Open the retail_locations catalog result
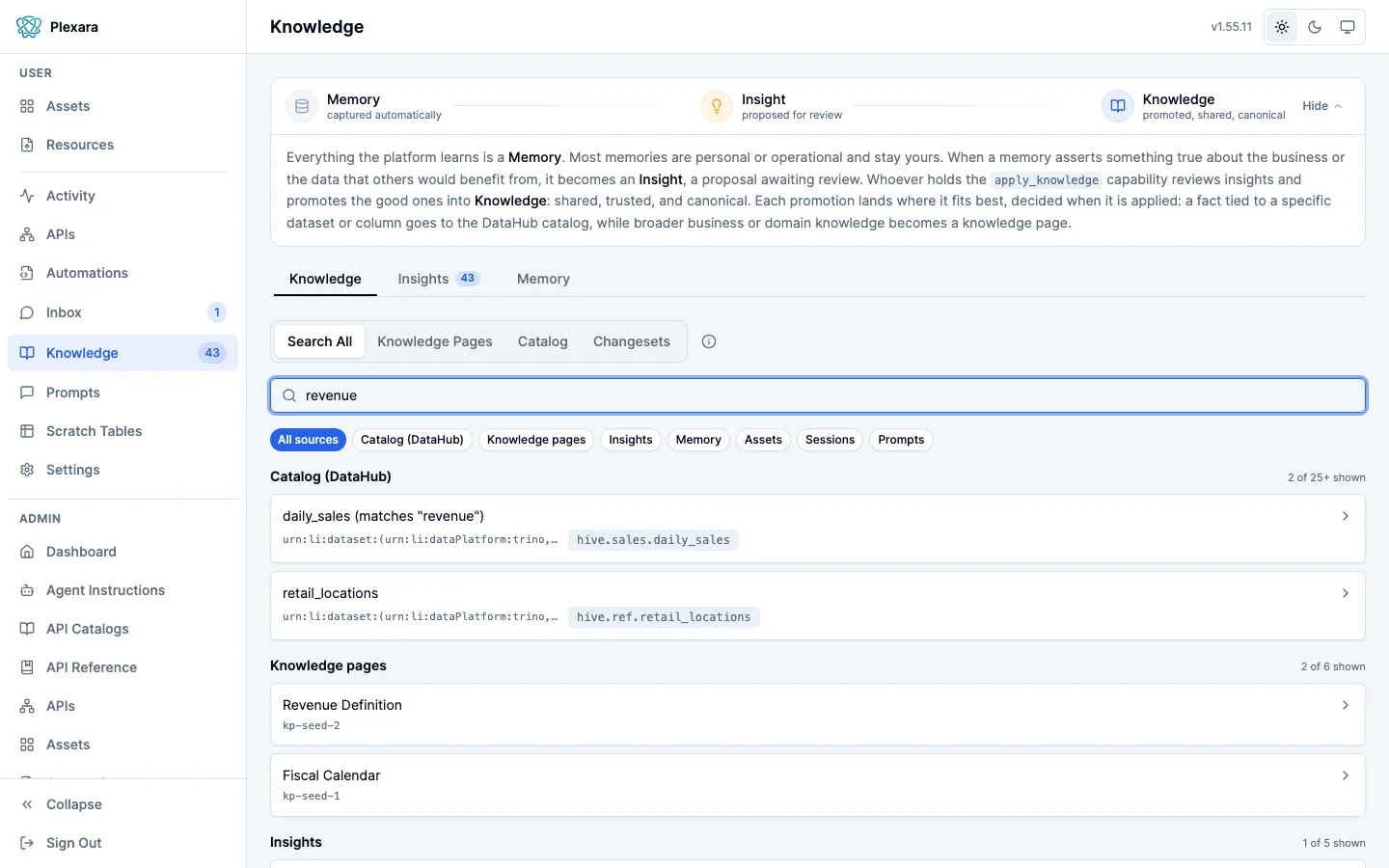 818,606
